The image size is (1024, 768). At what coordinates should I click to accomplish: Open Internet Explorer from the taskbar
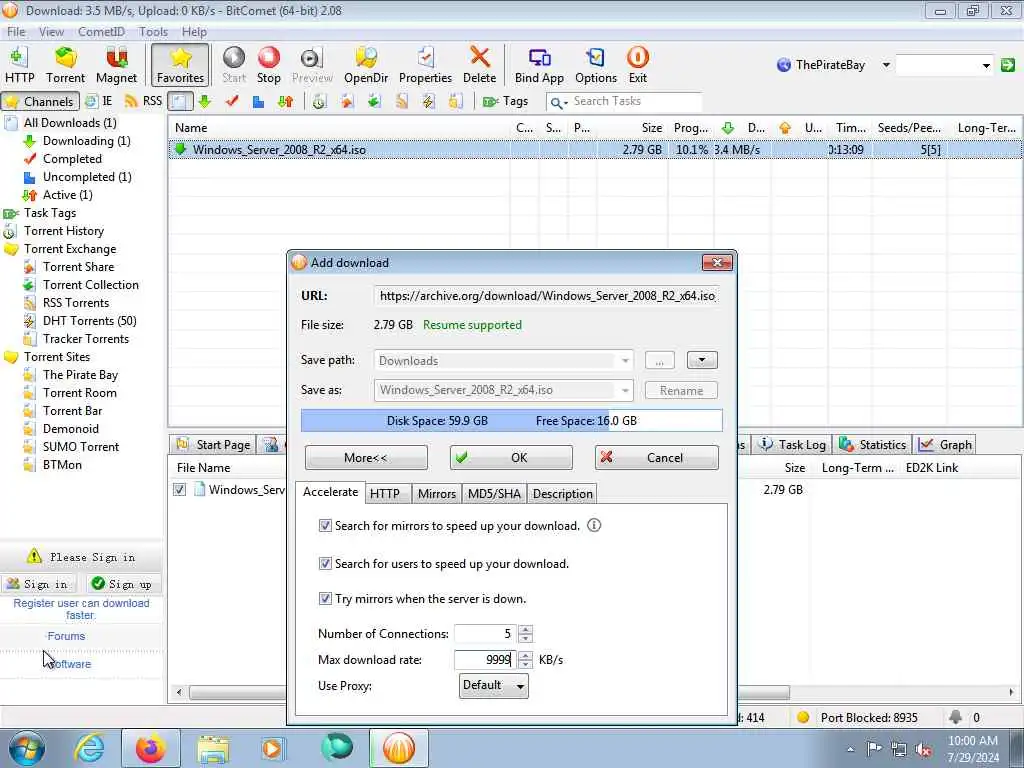coord(89,748)
